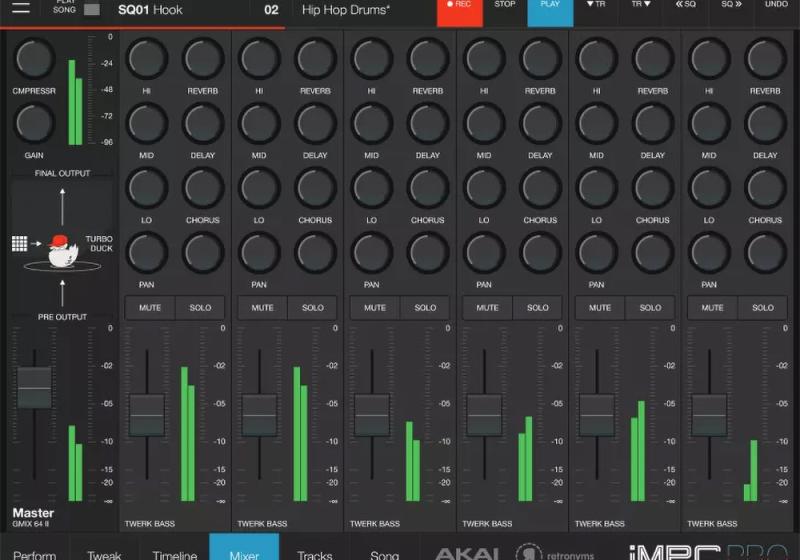
Task: Open the hamburger menu in the top bar
Action: click(x=21, y=8)
